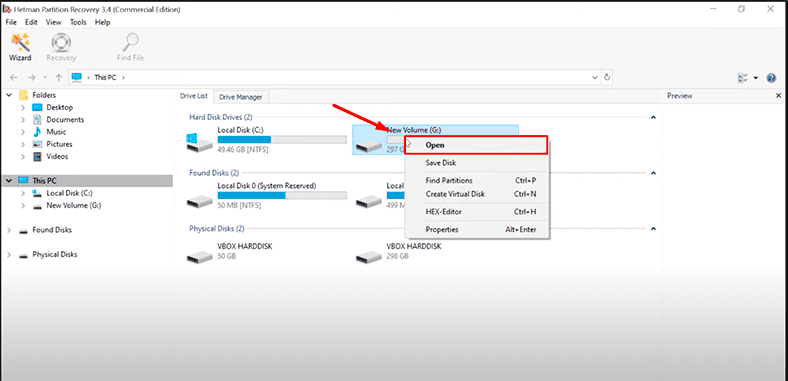Select New Volume (G:) tree item

(74, 205)
